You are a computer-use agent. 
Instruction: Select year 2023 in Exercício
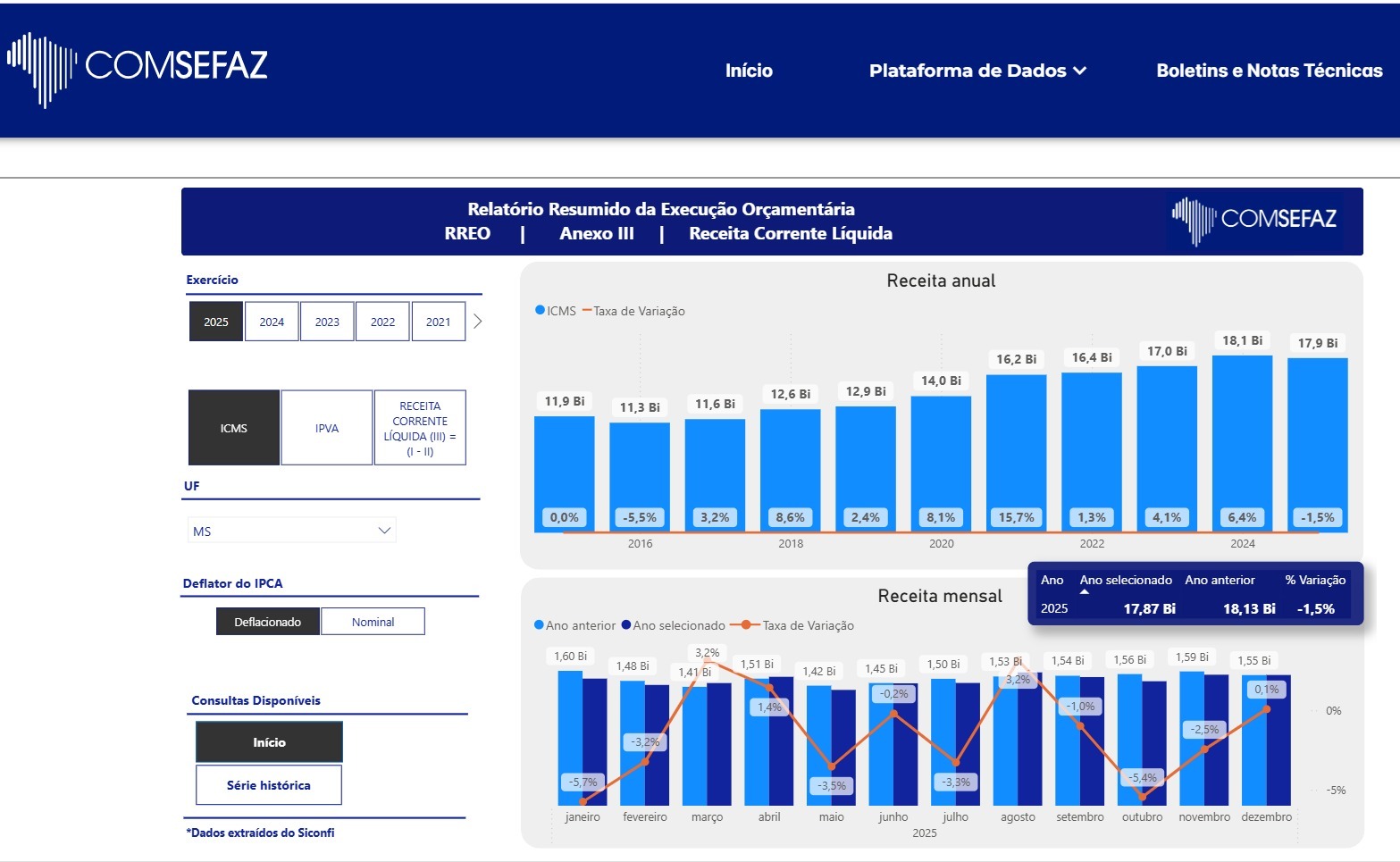coord(327,322)
